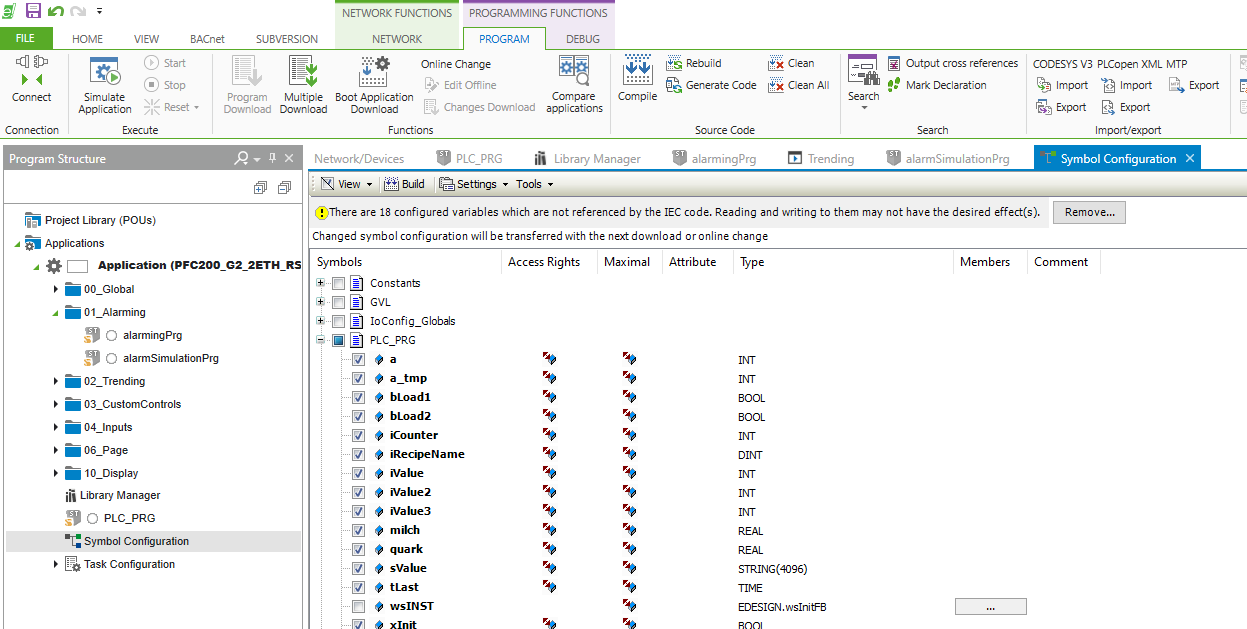This screenshot has width=1247, height=629.
Task: Click the ellipsis button for wsINST members
Action: (x=990, y=607)
